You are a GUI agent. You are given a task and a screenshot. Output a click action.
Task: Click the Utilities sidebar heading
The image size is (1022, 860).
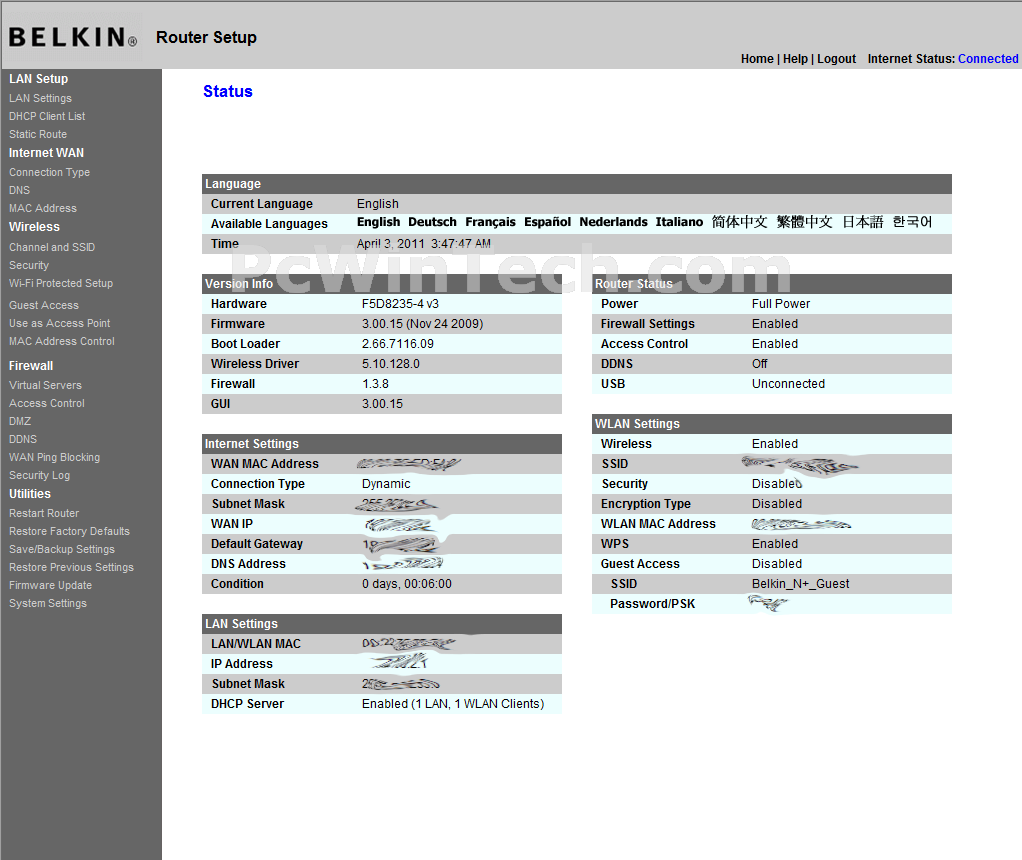click(29, 494)
